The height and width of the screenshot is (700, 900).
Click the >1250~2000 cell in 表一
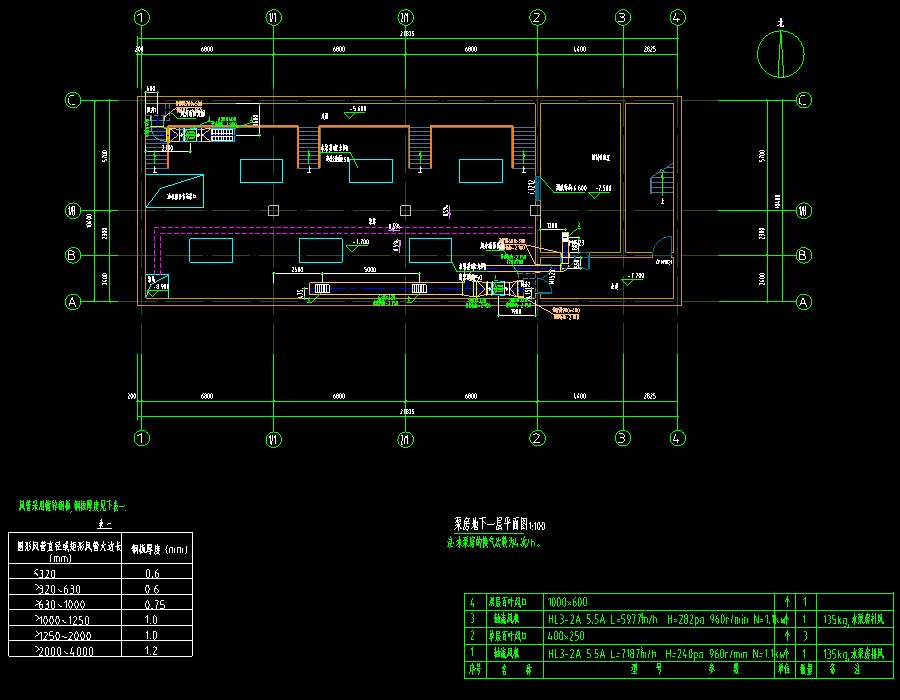65,634
